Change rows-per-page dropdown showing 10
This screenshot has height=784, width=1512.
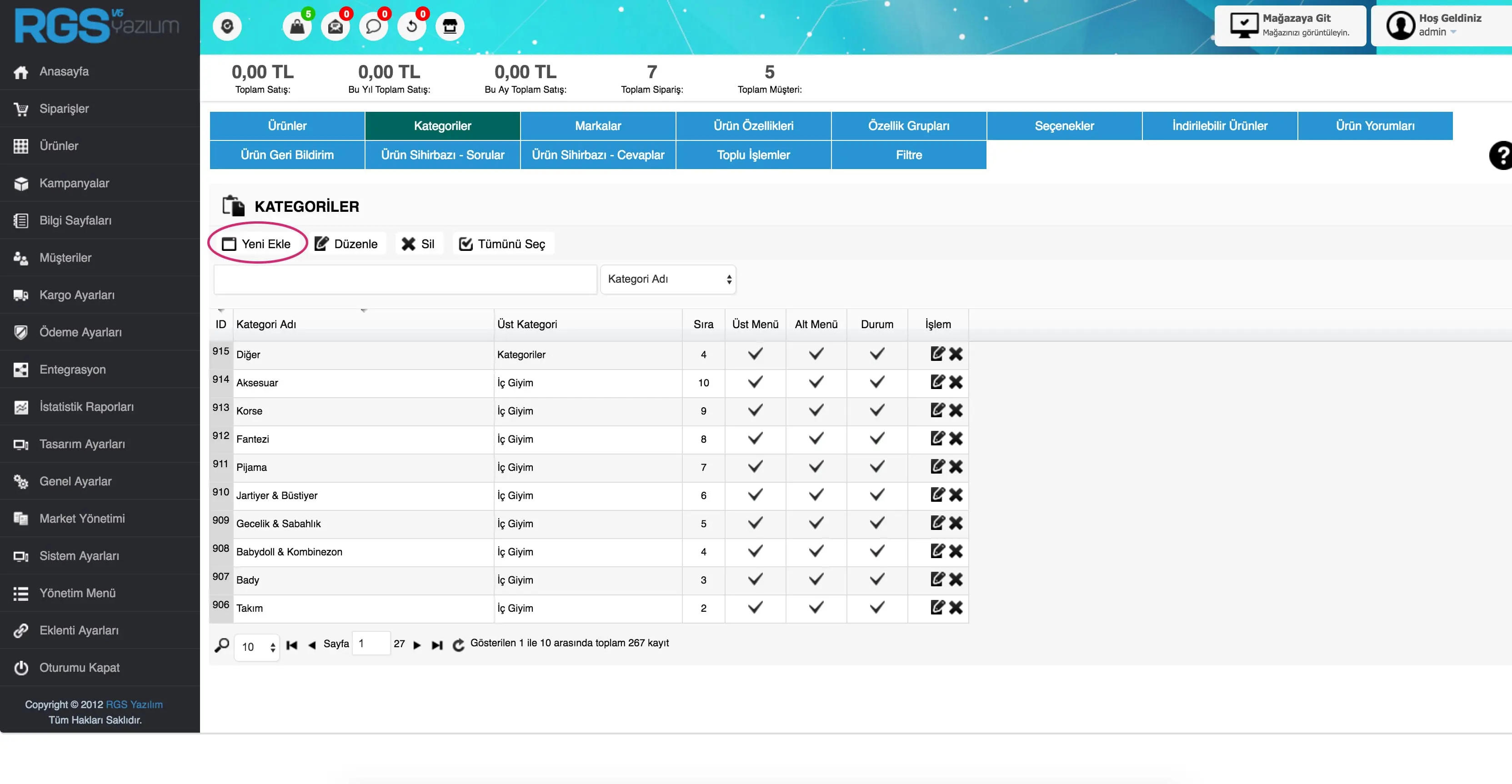pyautogui.click(x=257, y=647)
